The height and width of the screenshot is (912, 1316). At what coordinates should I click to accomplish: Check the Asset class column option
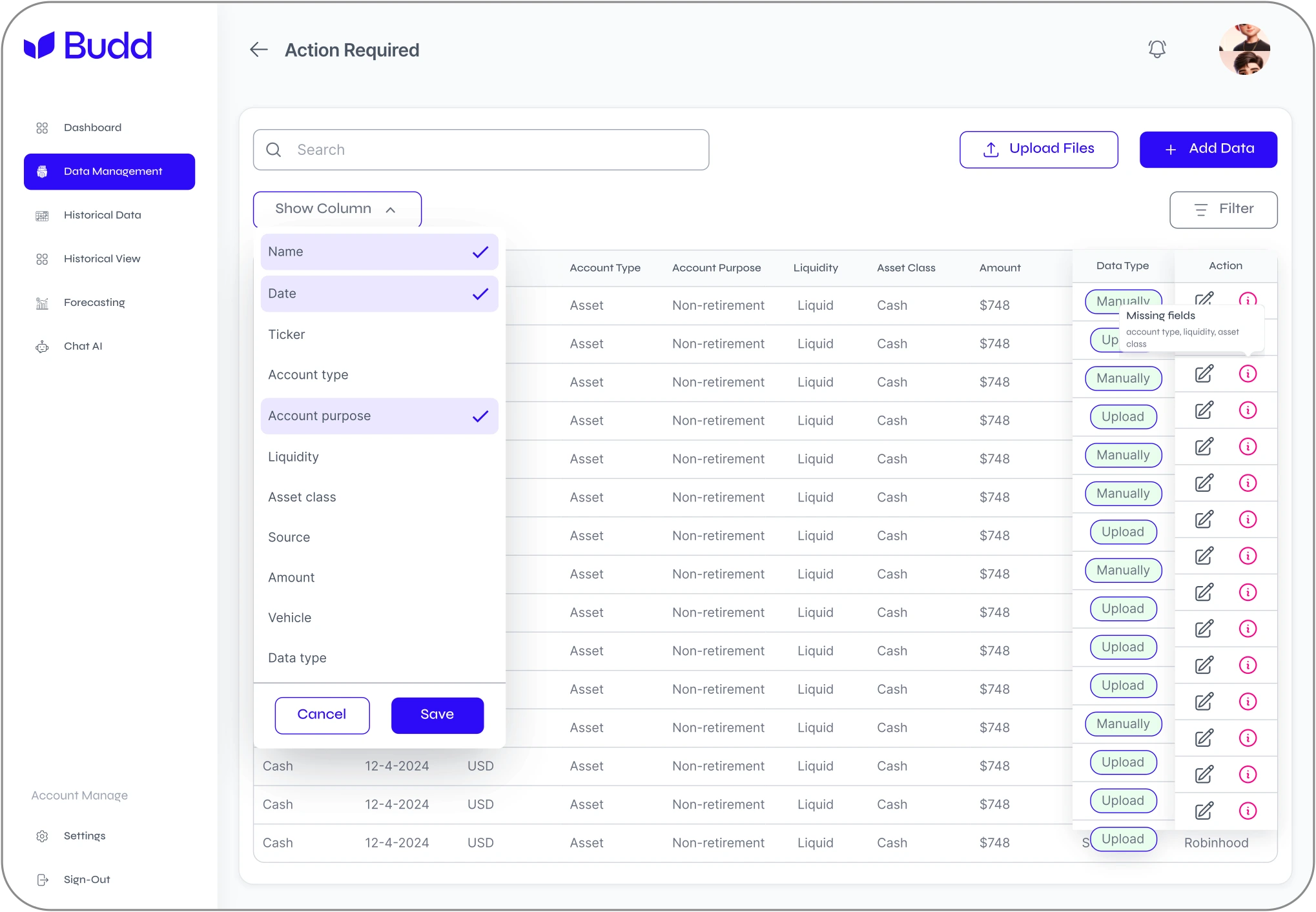click(379, 497)
